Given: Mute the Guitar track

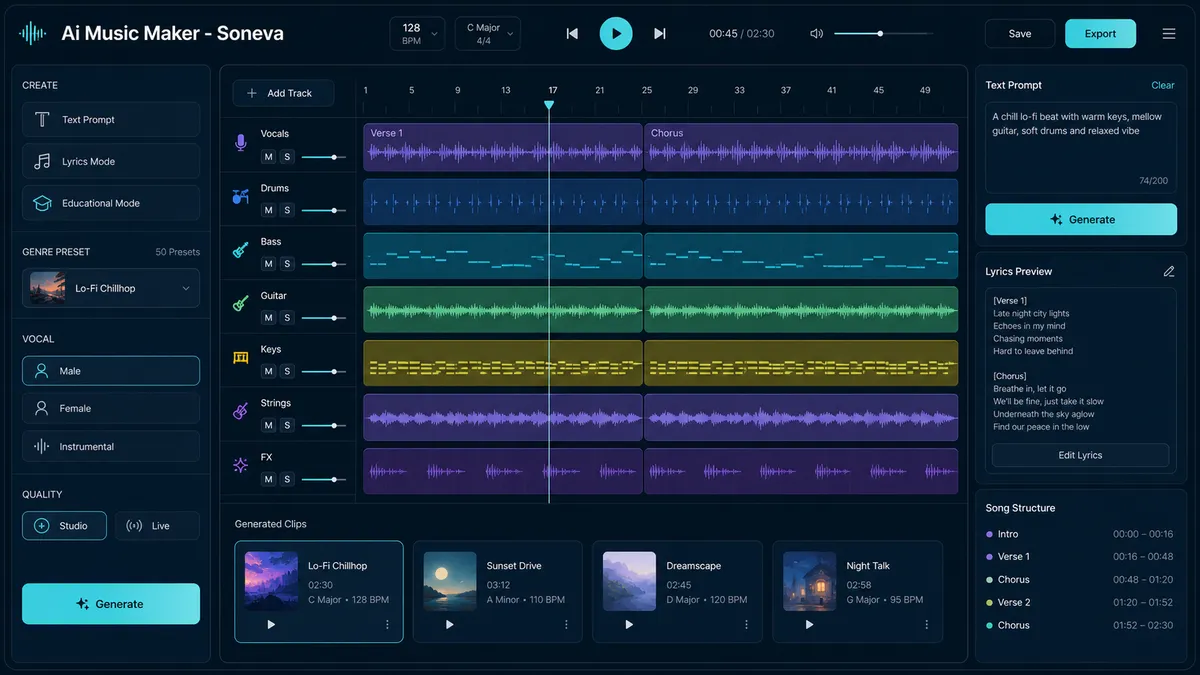Looking at the screenshot, I should point(268,318).
